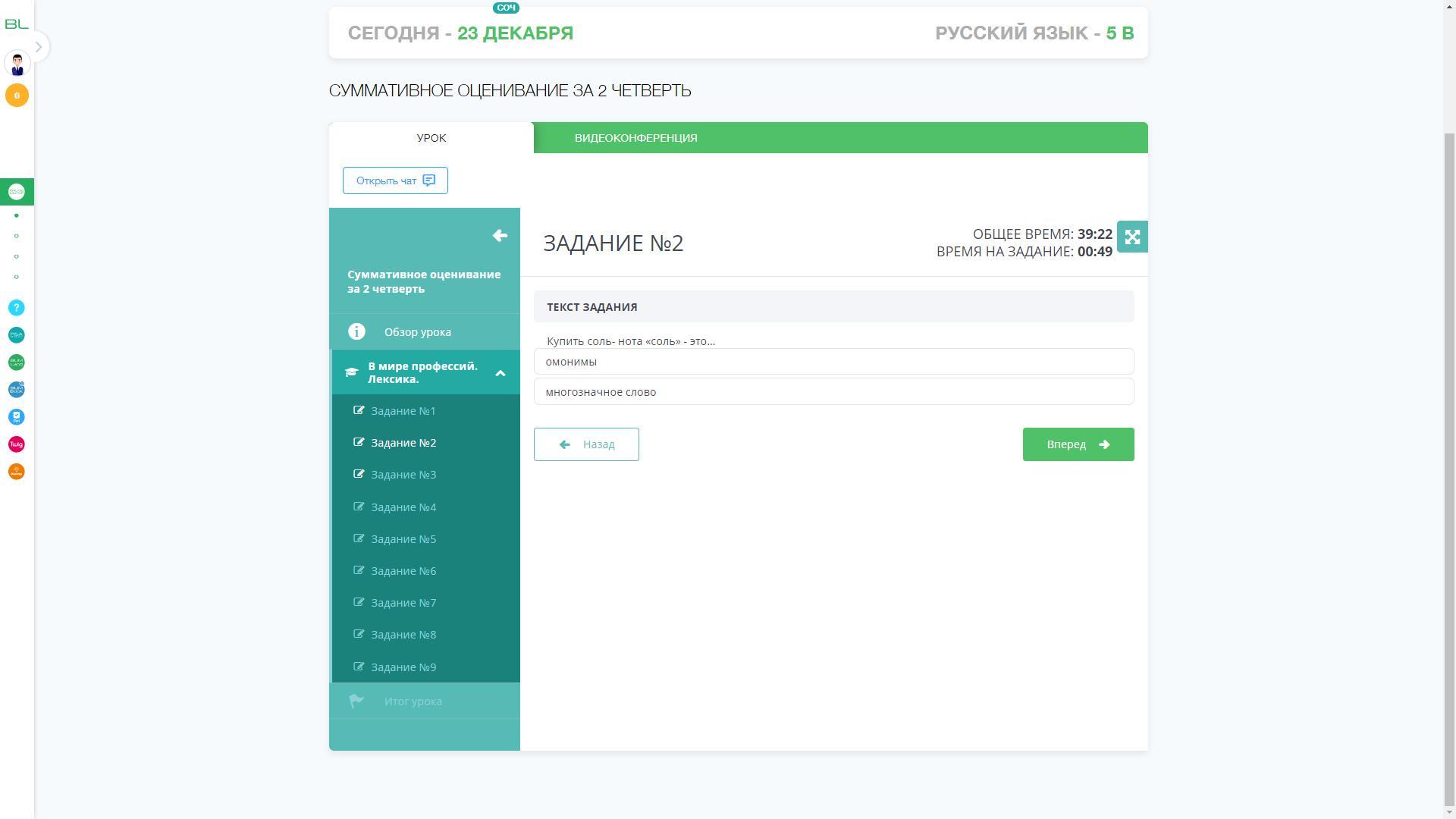This screenshot has width=1456, height=819.
Task: Click the orange notification counter badge
Action: pyautogui.click(x=17, y=96)
